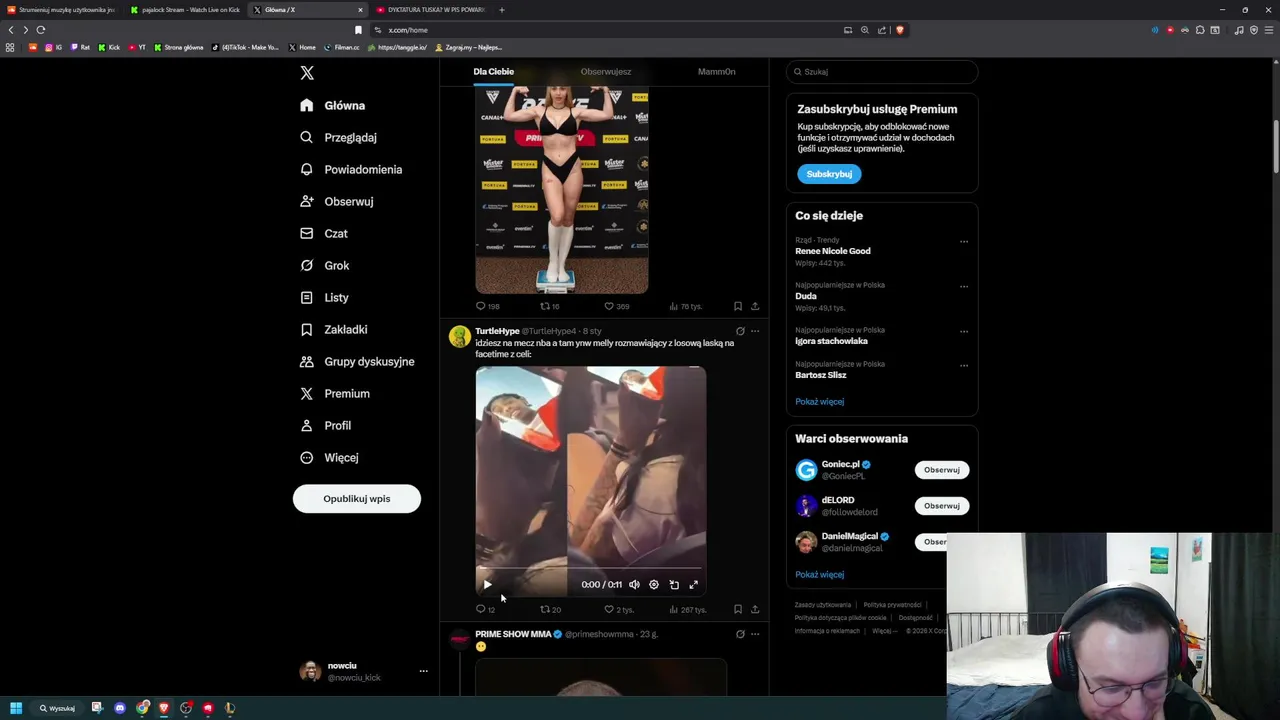Open options for Bartosz Slisz trend
Image resolution: width=1280 pixels, height=720 pixels.
point(964,365)
